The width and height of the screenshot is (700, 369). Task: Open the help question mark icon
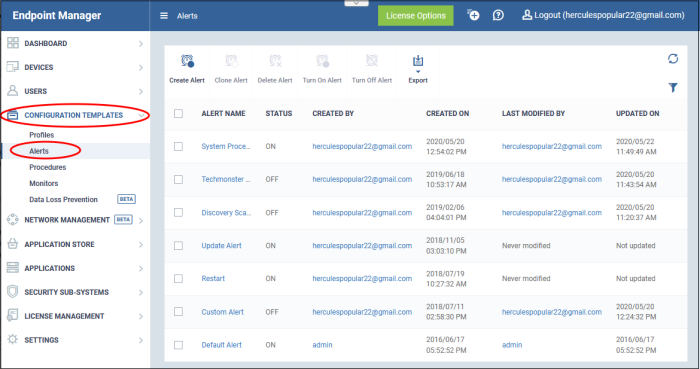tap(498, 16)
